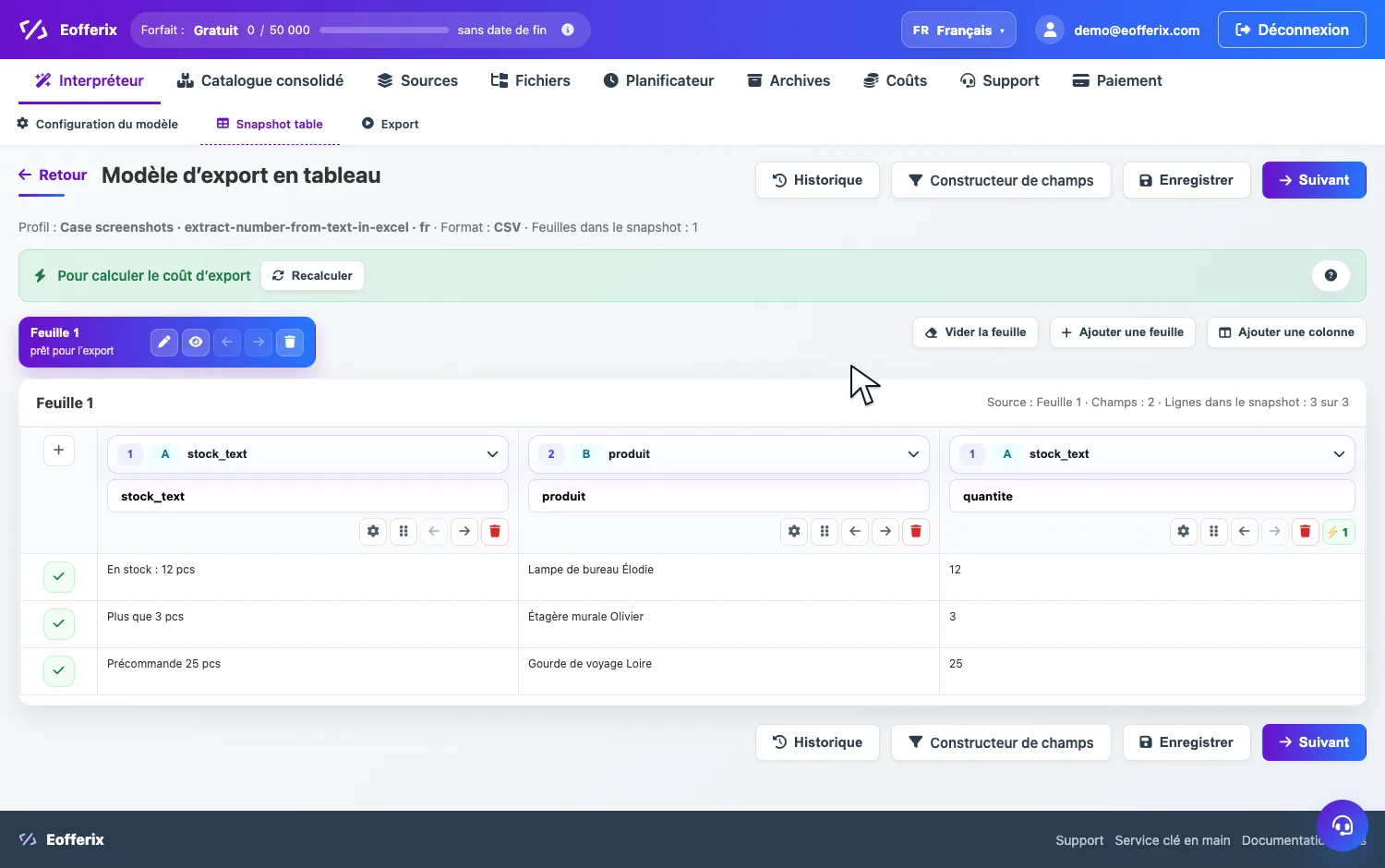Expand the produit source dropdown
The width and height of the screenshot is (1385, 868).
(x=729, y=453)
